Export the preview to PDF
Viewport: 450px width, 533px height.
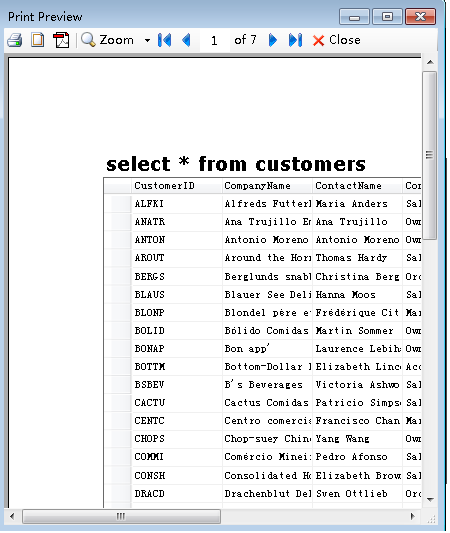tap(62, 40)
